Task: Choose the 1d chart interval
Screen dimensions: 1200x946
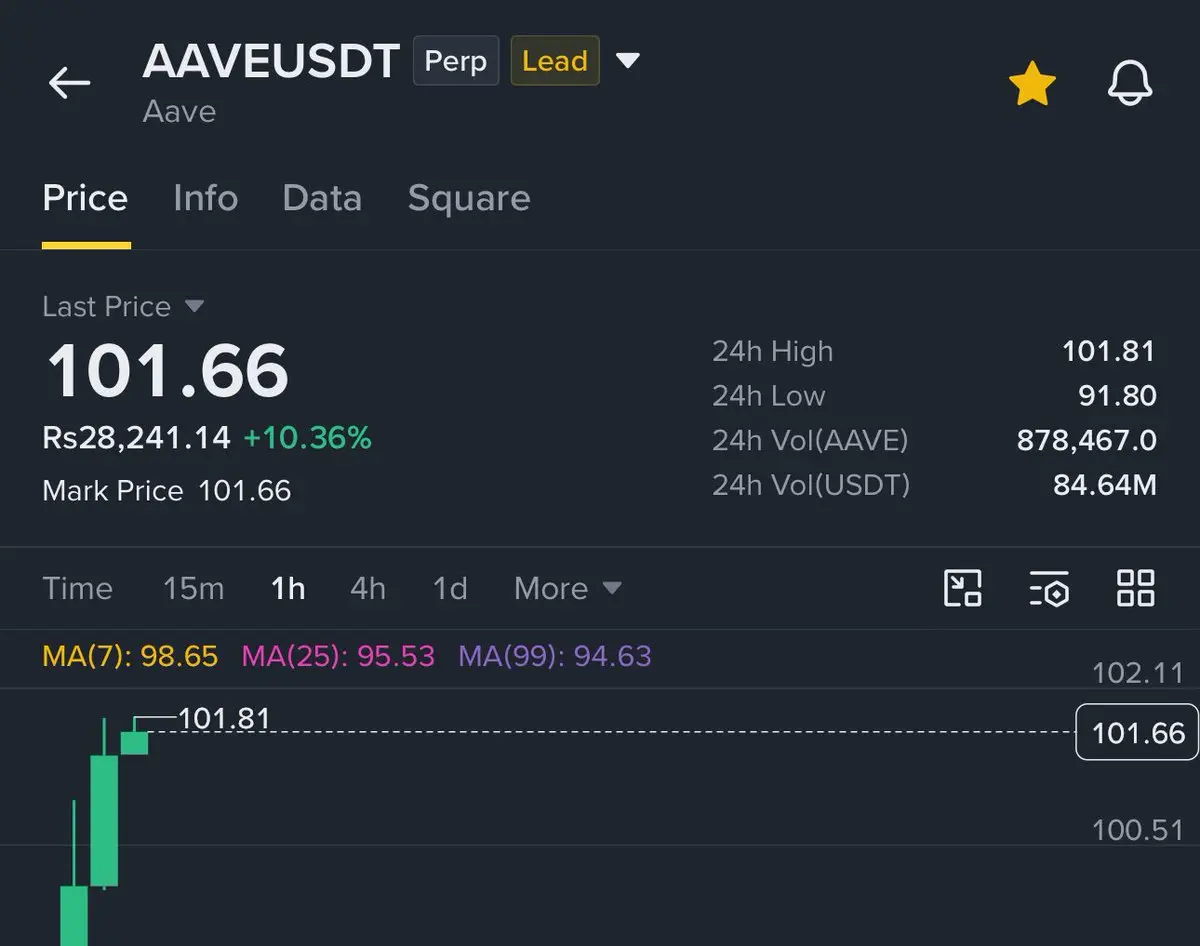Action: pos(449,588)
